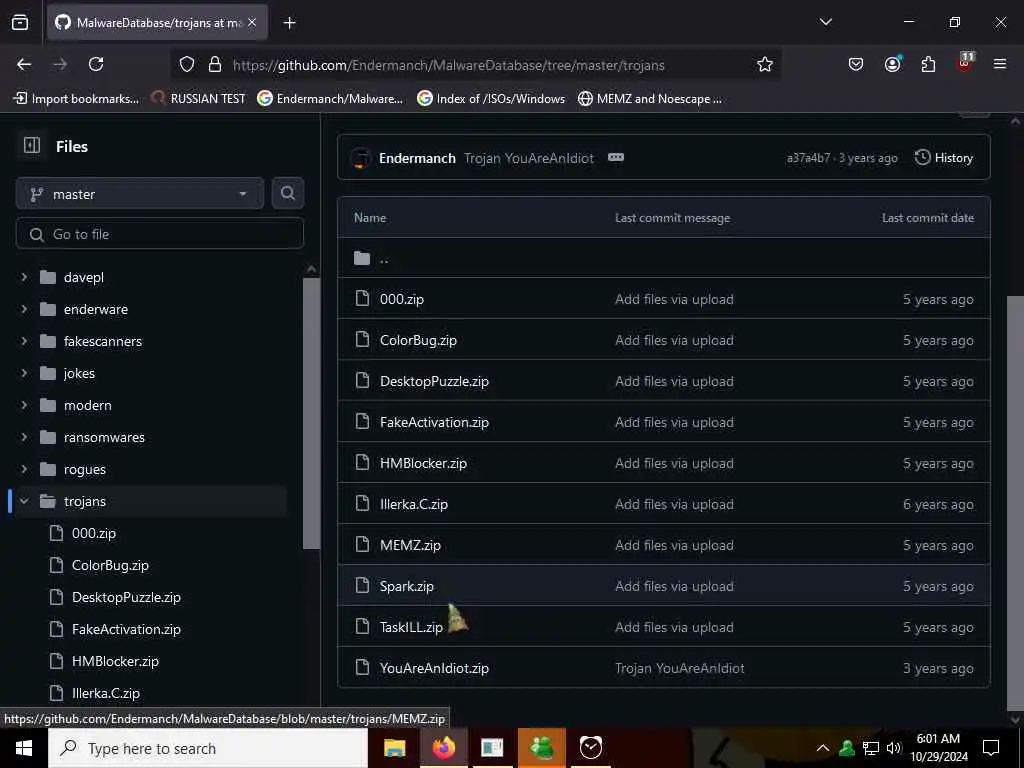Collapse the trojans folder
The image size is (1024, 768).
[x=24, y=501]
